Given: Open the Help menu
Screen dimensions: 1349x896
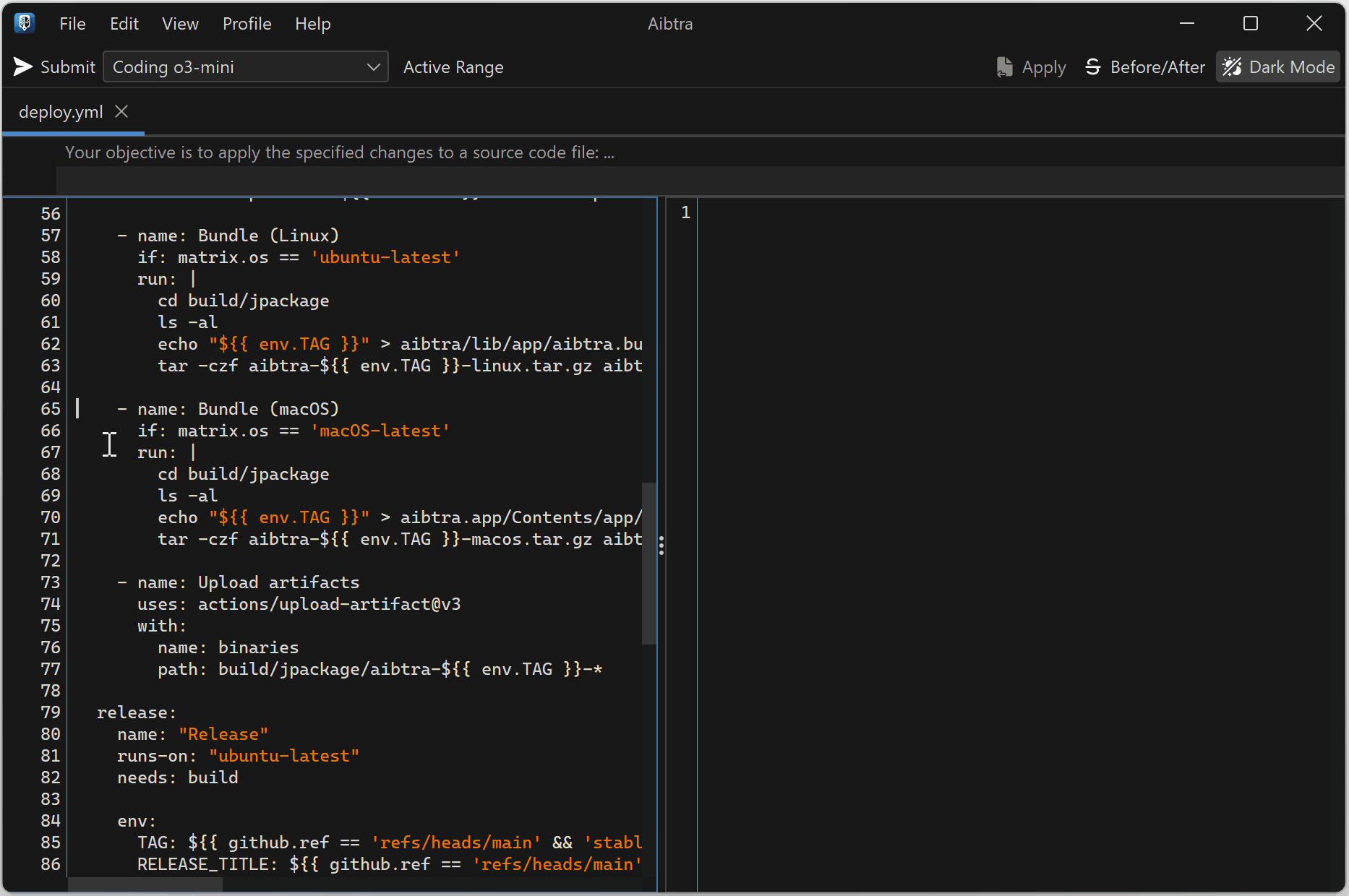Looking at the screenshot, I should (312, 24).
